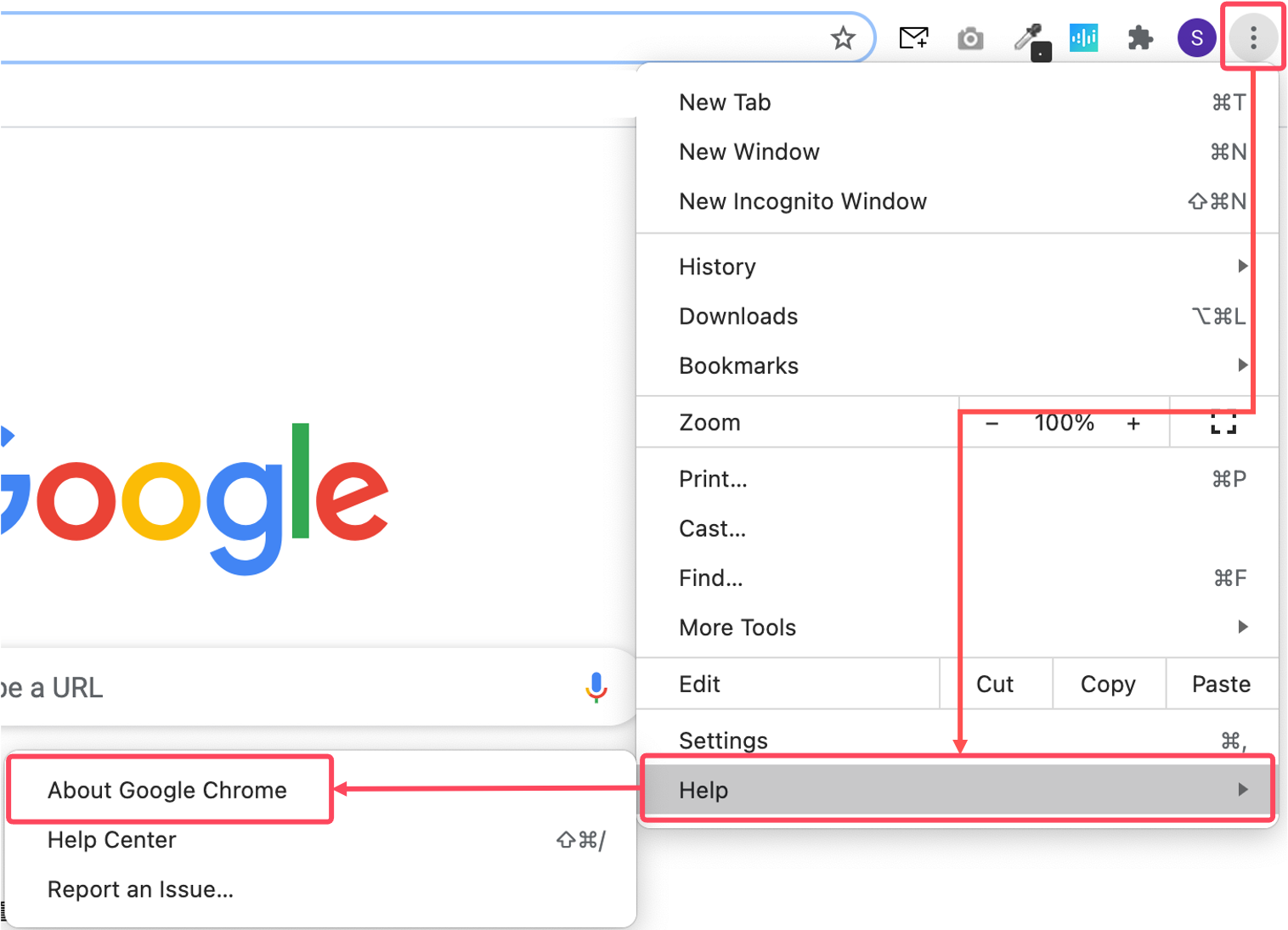Image resolution: width=1288 pixels, height=930 pixels.
Task: Choose Find... in the menu
Action: tap(958, 578)
